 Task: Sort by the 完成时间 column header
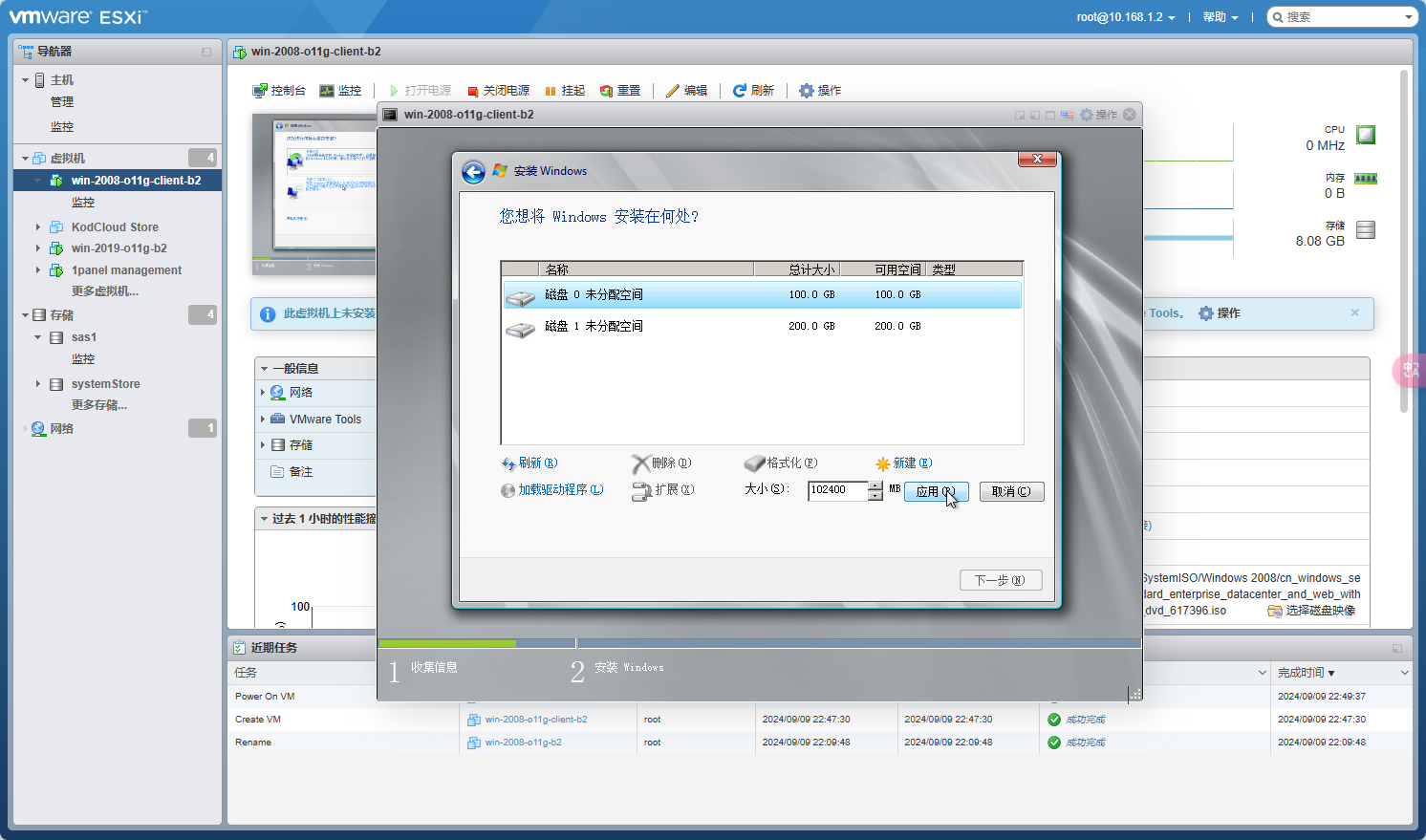tap(1301, 673)
